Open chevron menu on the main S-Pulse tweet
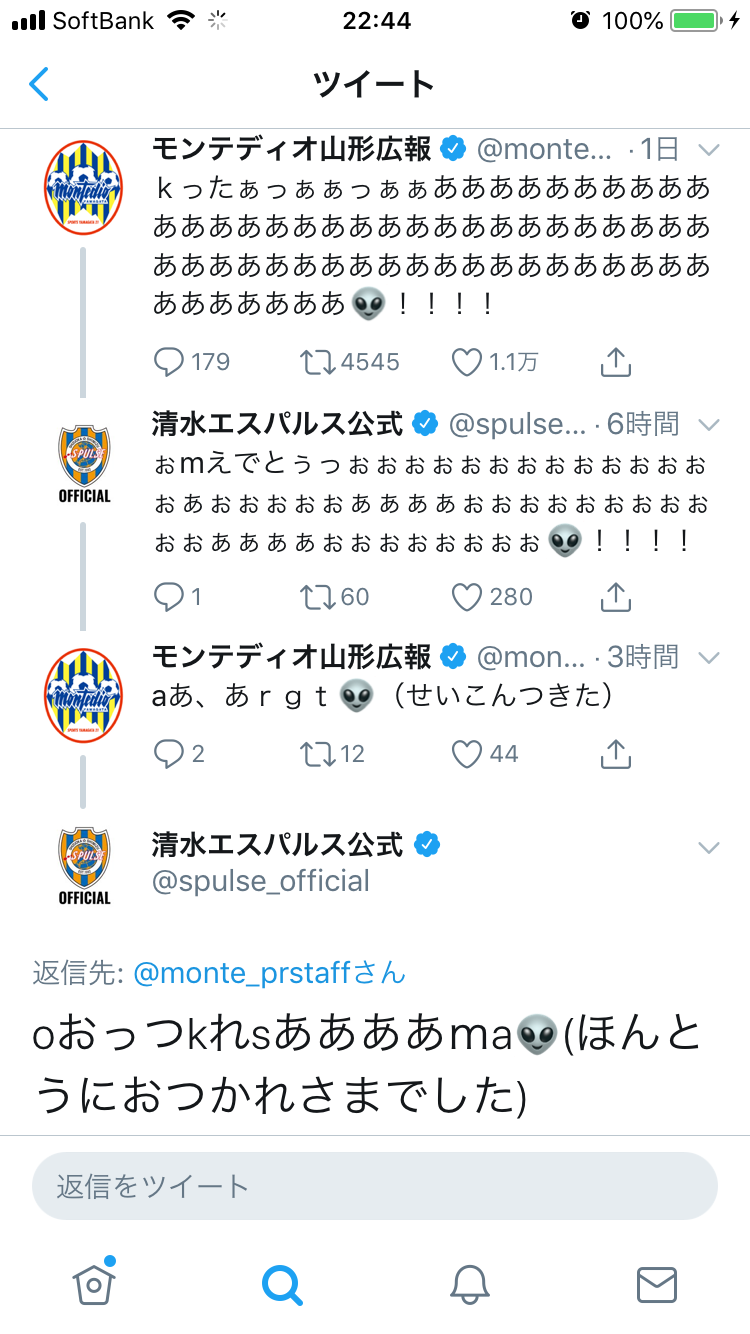 (x=709, y=848)
